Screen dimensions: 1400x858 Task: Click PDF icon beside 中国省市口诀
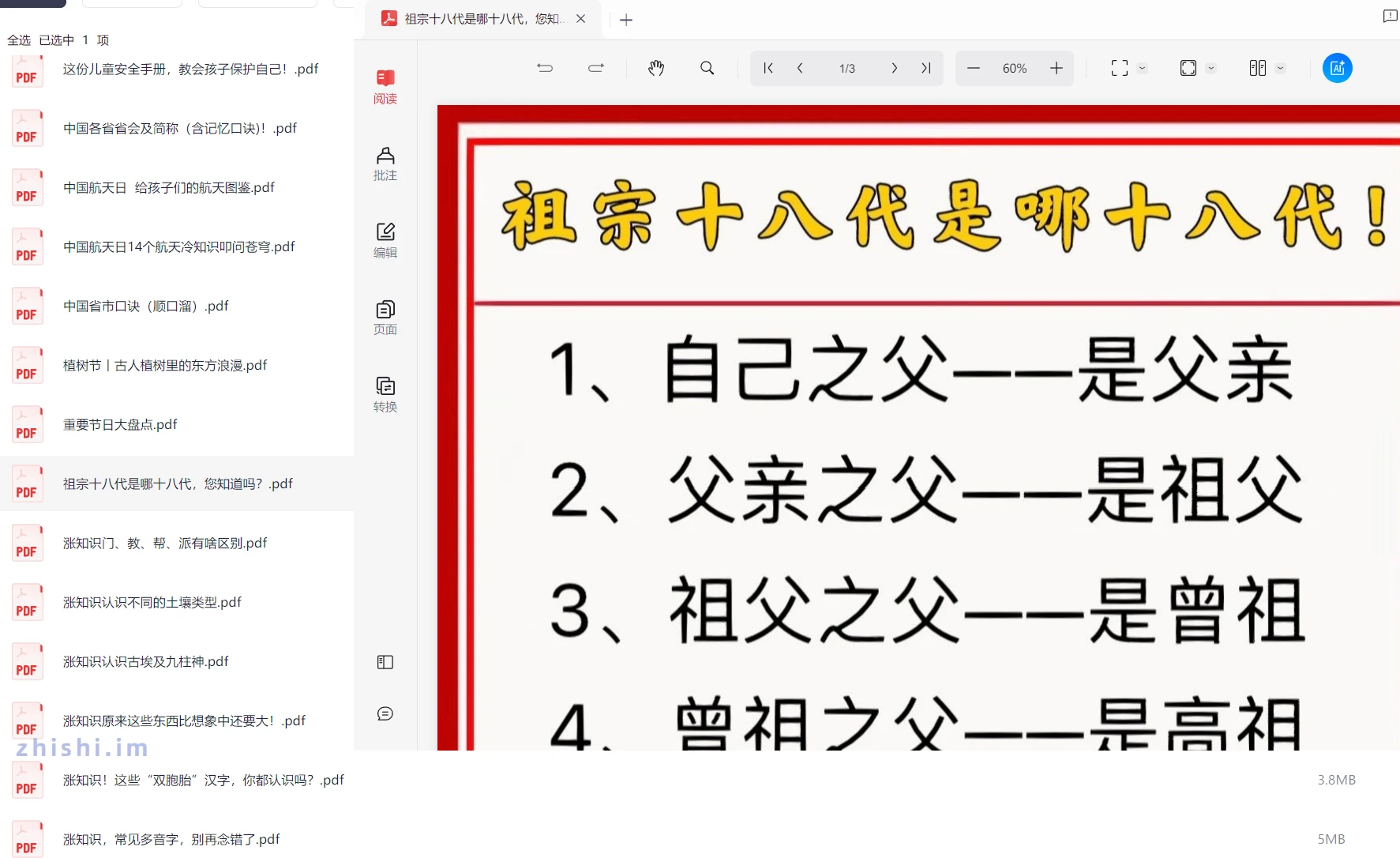coord(27,307)
